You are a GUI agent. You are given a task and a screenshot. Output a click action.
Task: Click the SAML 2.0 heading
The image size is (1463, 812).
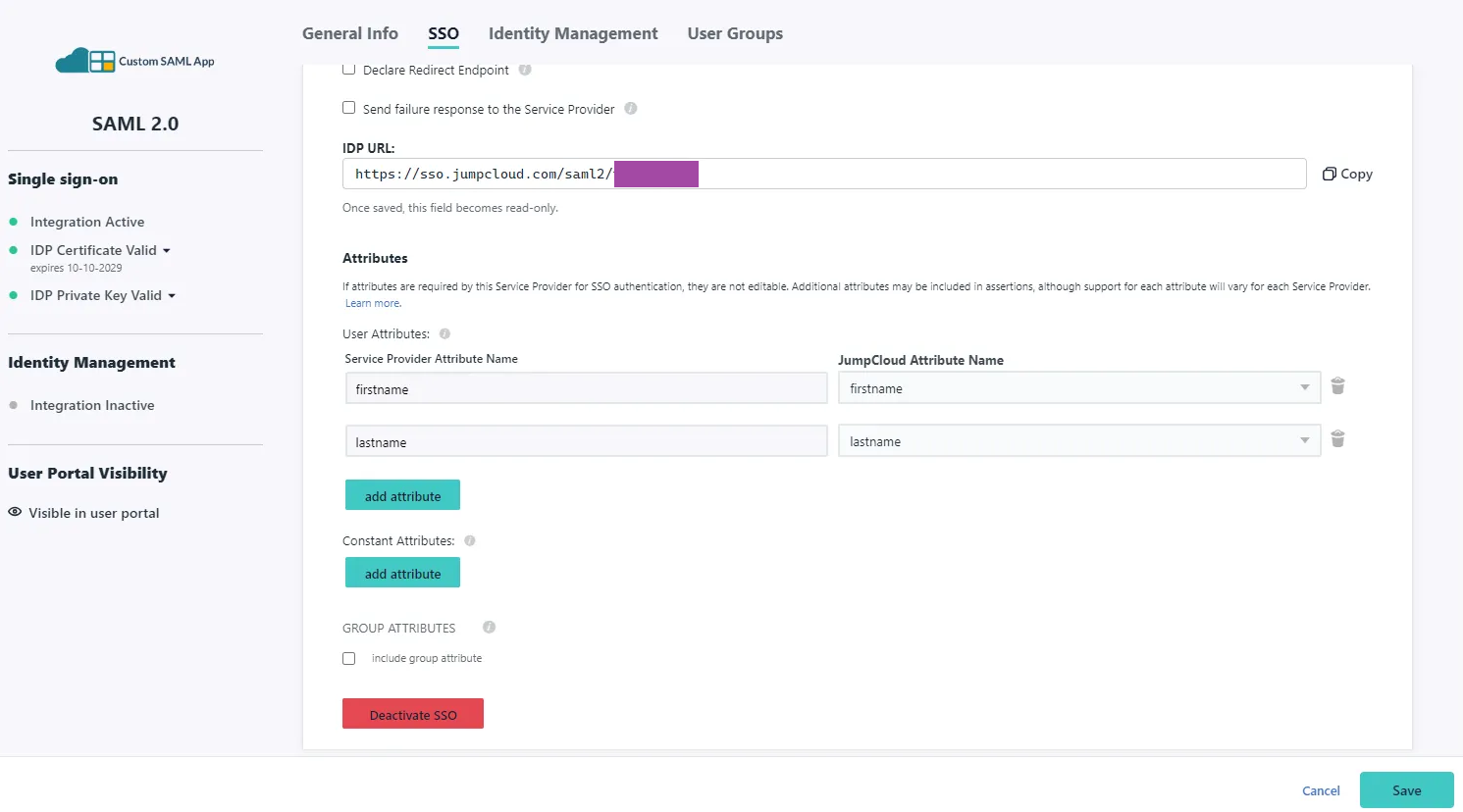[135, 124]
